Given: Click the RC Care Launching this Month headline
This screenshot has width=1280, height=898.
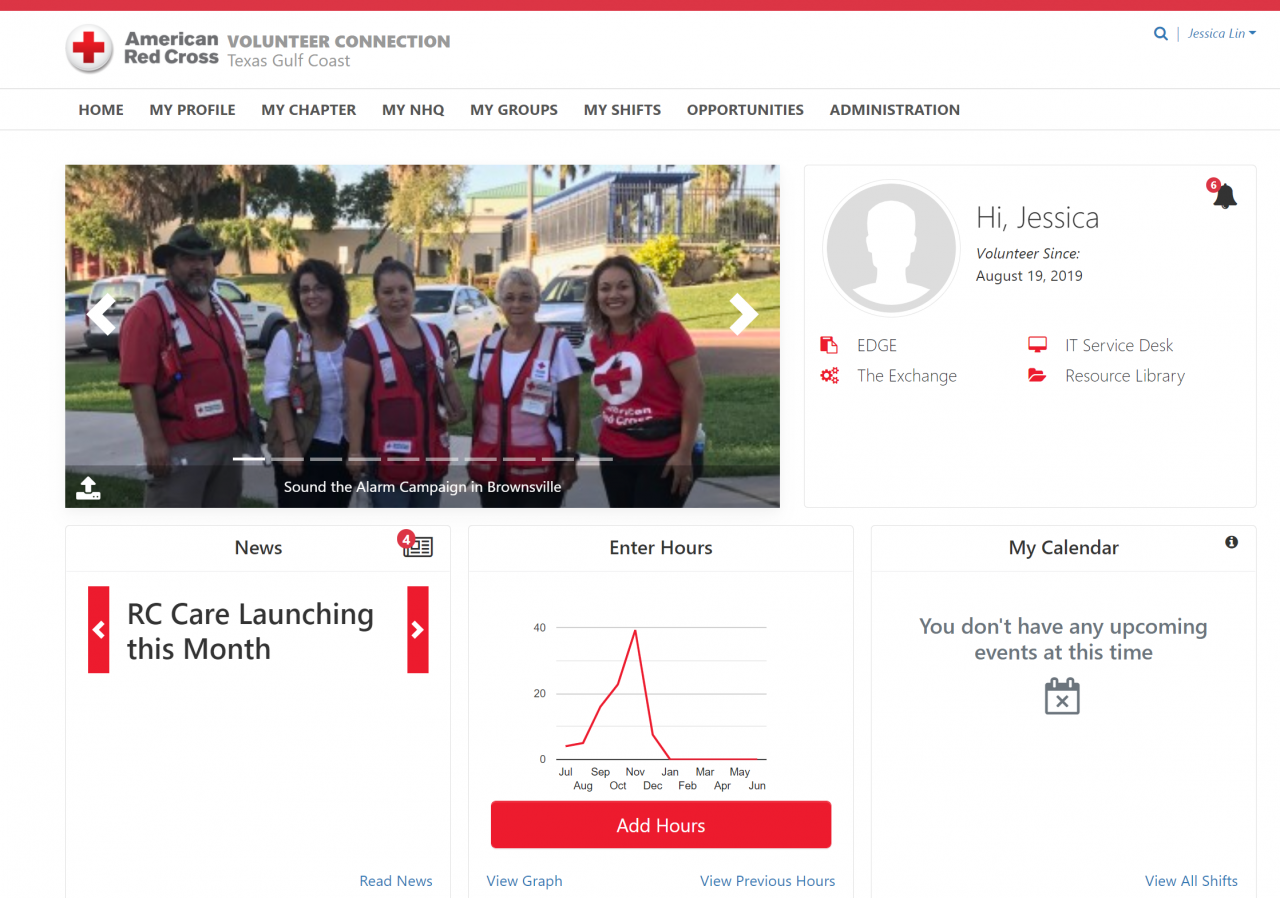Looking at the screenshot, I should click(250, 631).
